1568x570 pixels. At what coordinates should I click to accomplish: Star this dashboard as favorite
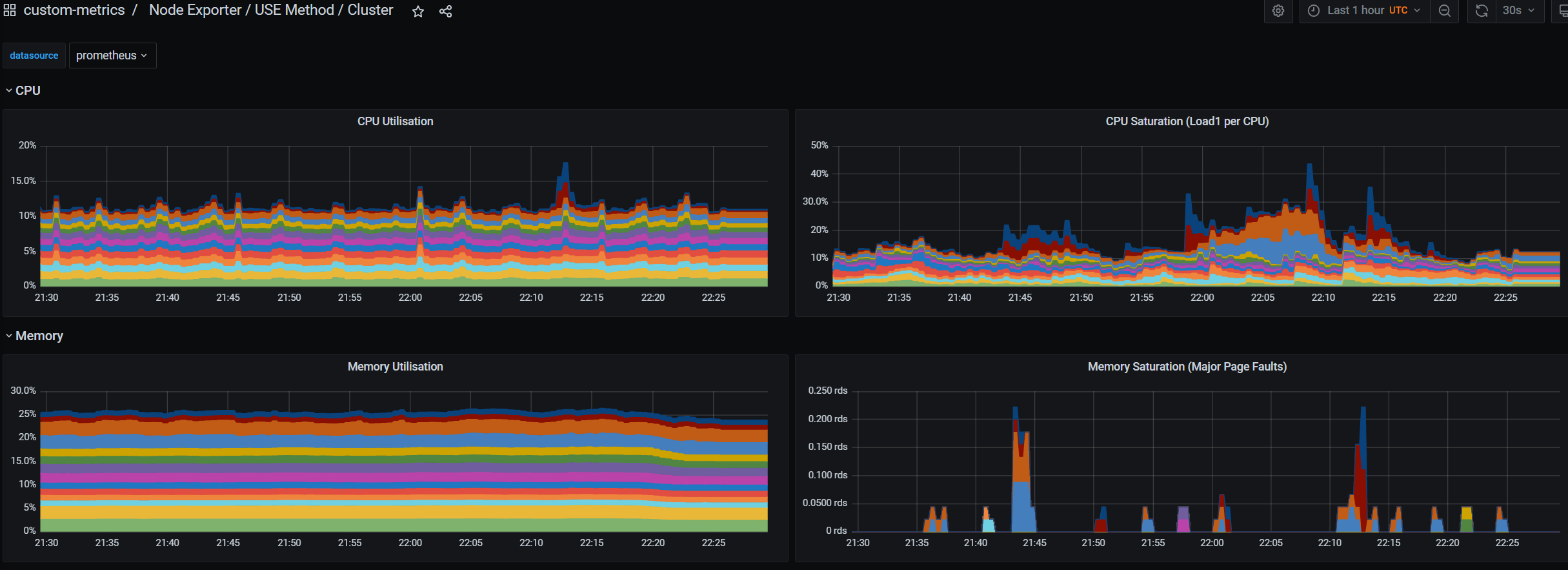pos(418,11)
